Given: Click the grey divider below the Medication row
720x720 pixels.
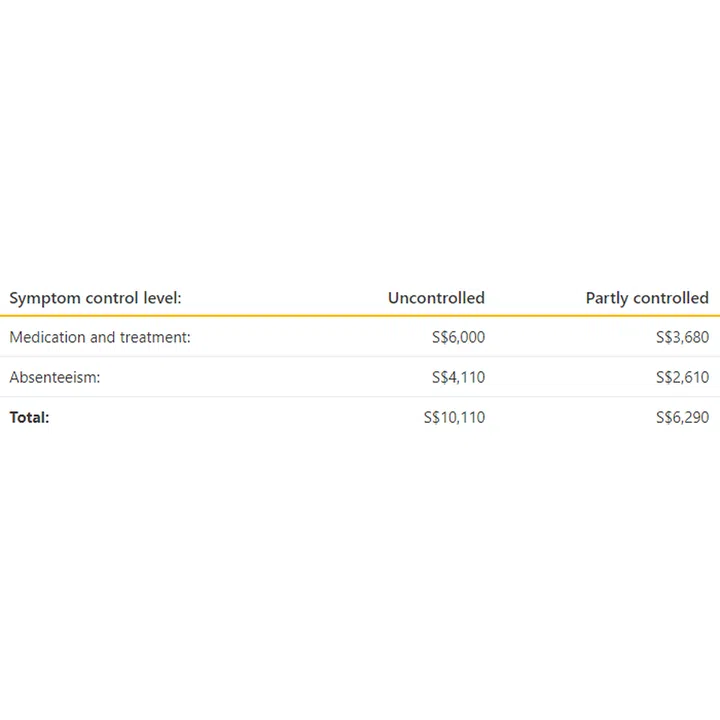Looking at the screenshot, I should point(360,357).
